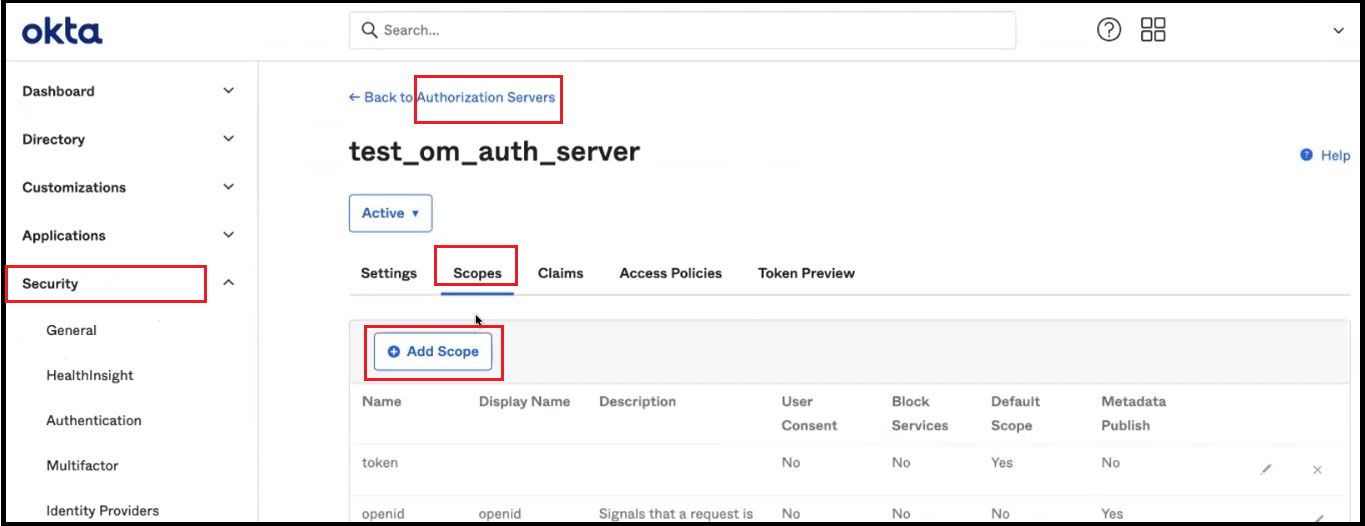
Task: Click the edit pencil for token scope
Action: pos(1266,469)
